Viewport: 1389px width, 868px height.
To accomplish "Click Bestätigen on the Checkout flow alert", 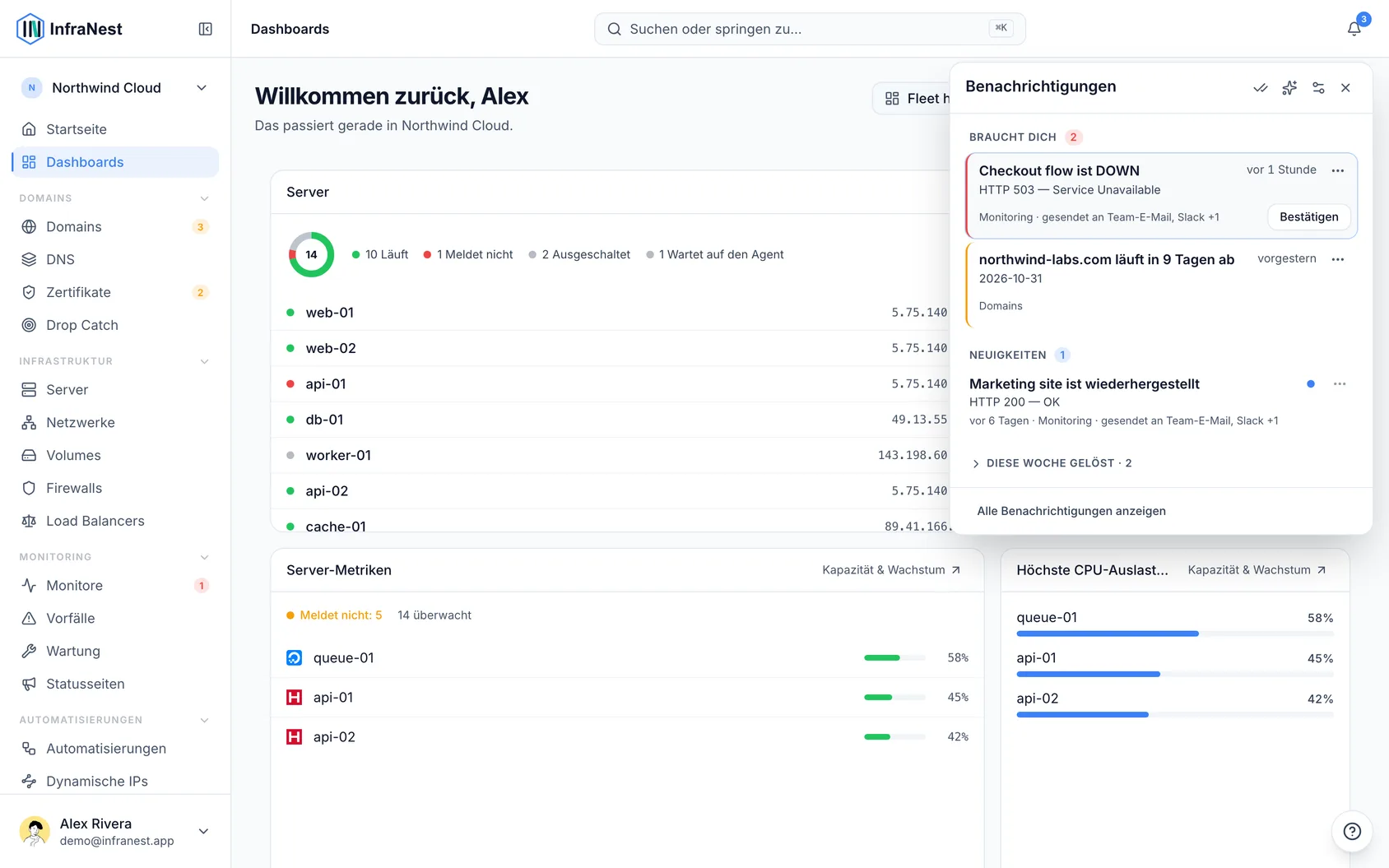I will point(1308,217).
